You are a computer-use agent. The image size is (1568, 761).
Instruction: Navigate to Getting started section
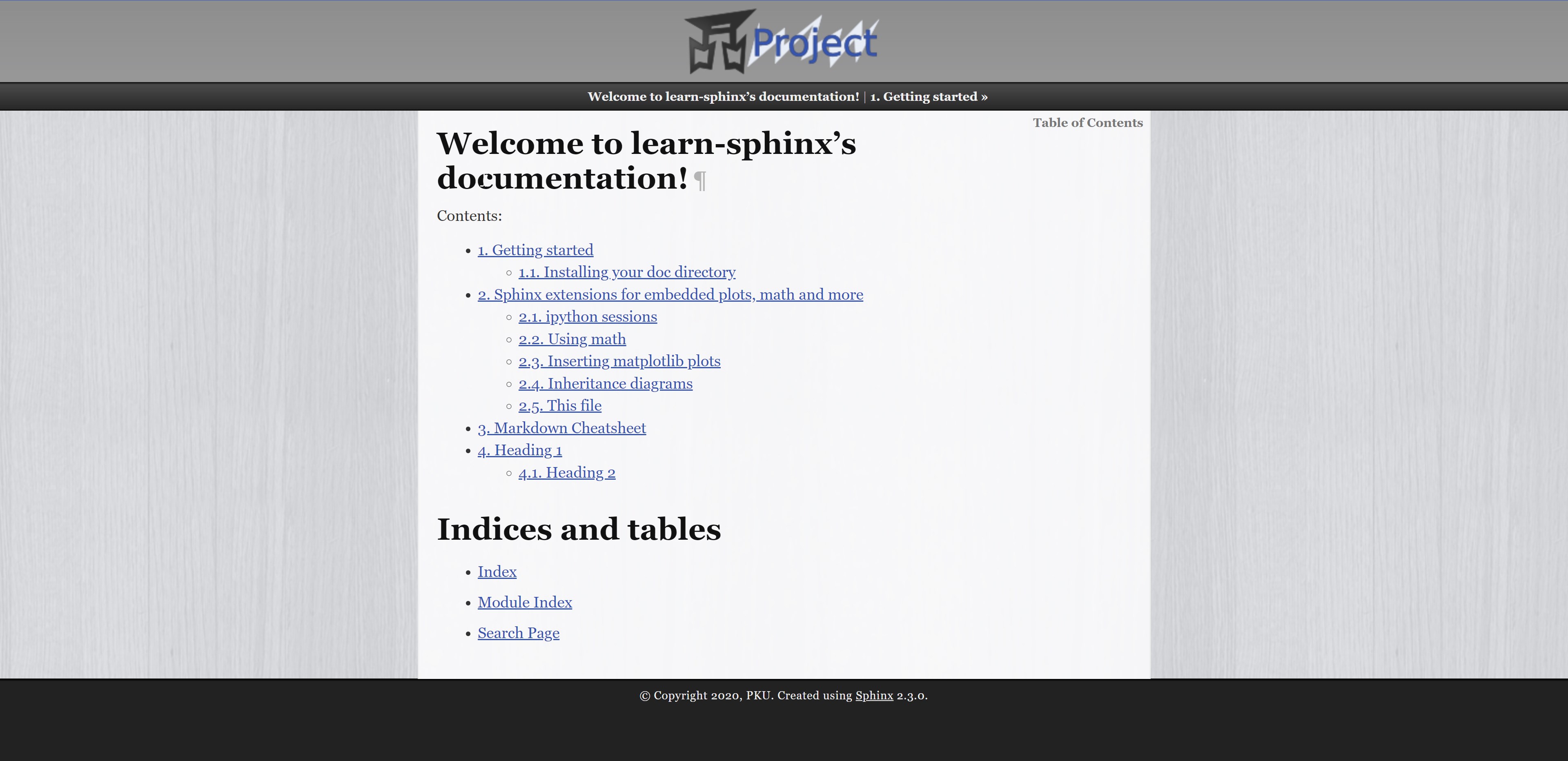(536, 249)
